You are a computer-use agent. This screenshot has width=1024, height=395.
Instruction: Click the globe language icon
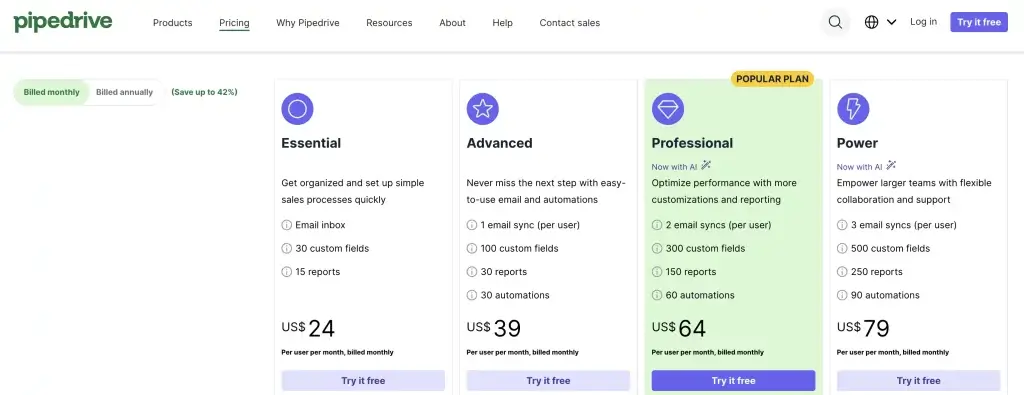871,22
